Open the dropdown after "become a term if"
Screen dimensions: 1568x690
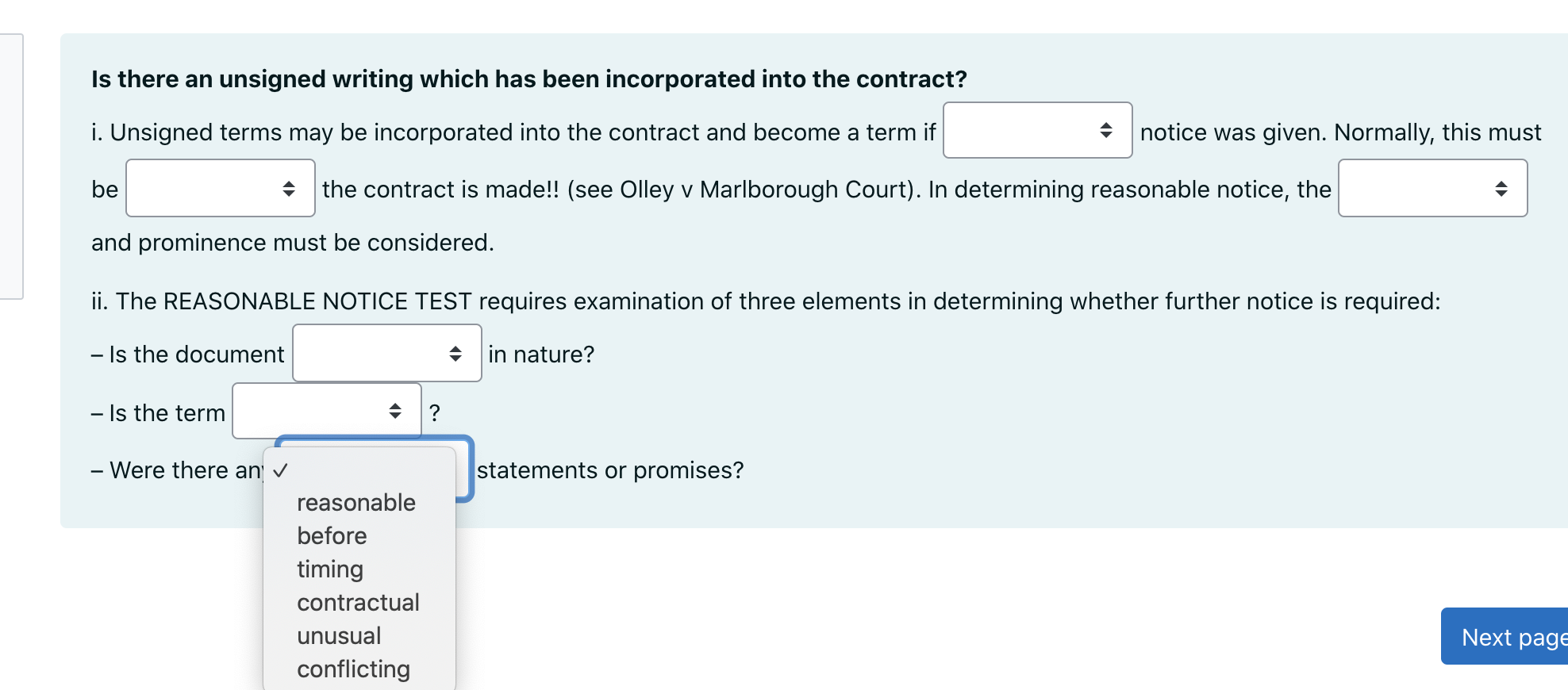pos(1037,131)
